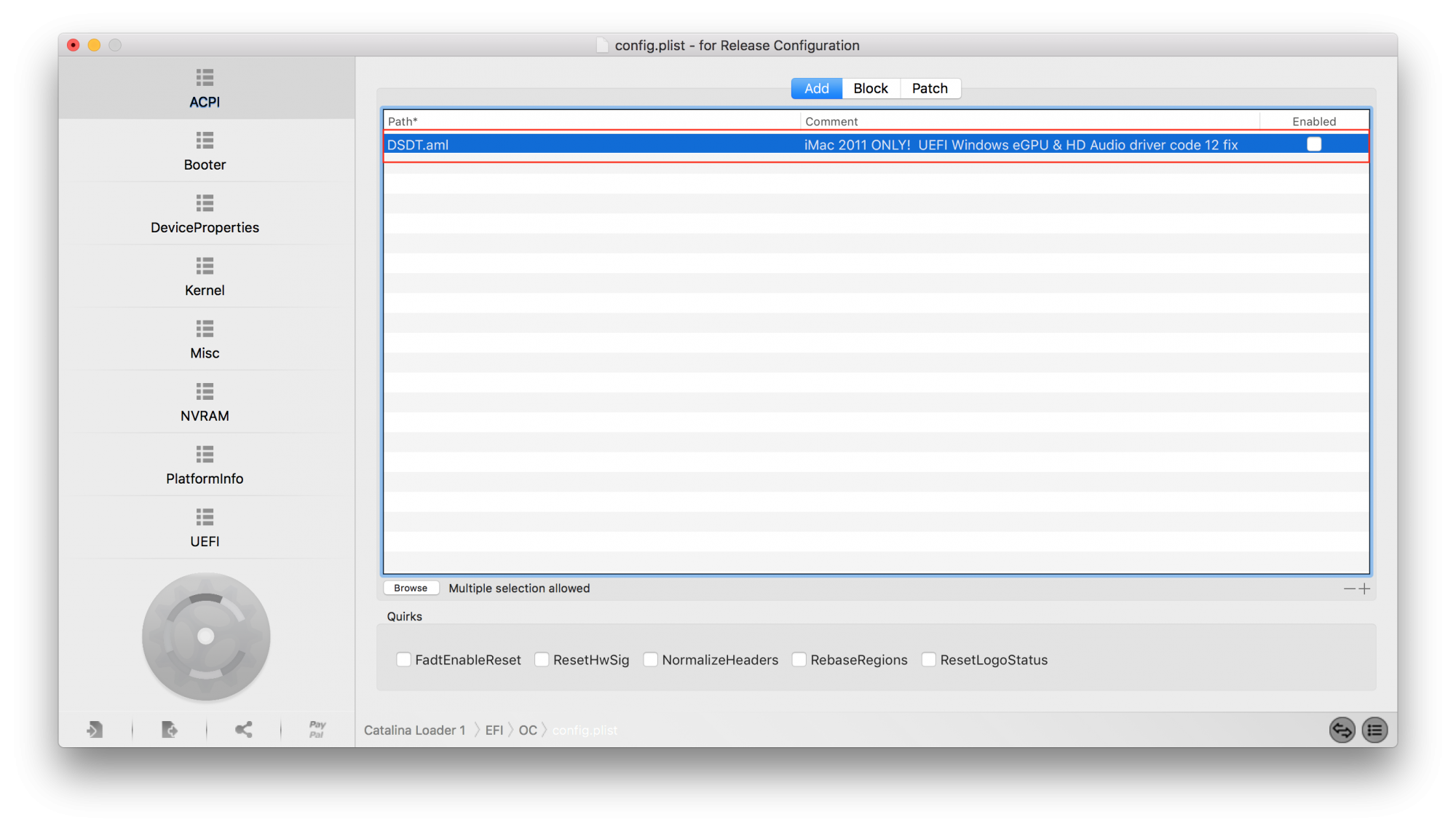This screenshot has height=831, width=1456.
Task: Click the Path* column header
Action: tap(592, 121)
